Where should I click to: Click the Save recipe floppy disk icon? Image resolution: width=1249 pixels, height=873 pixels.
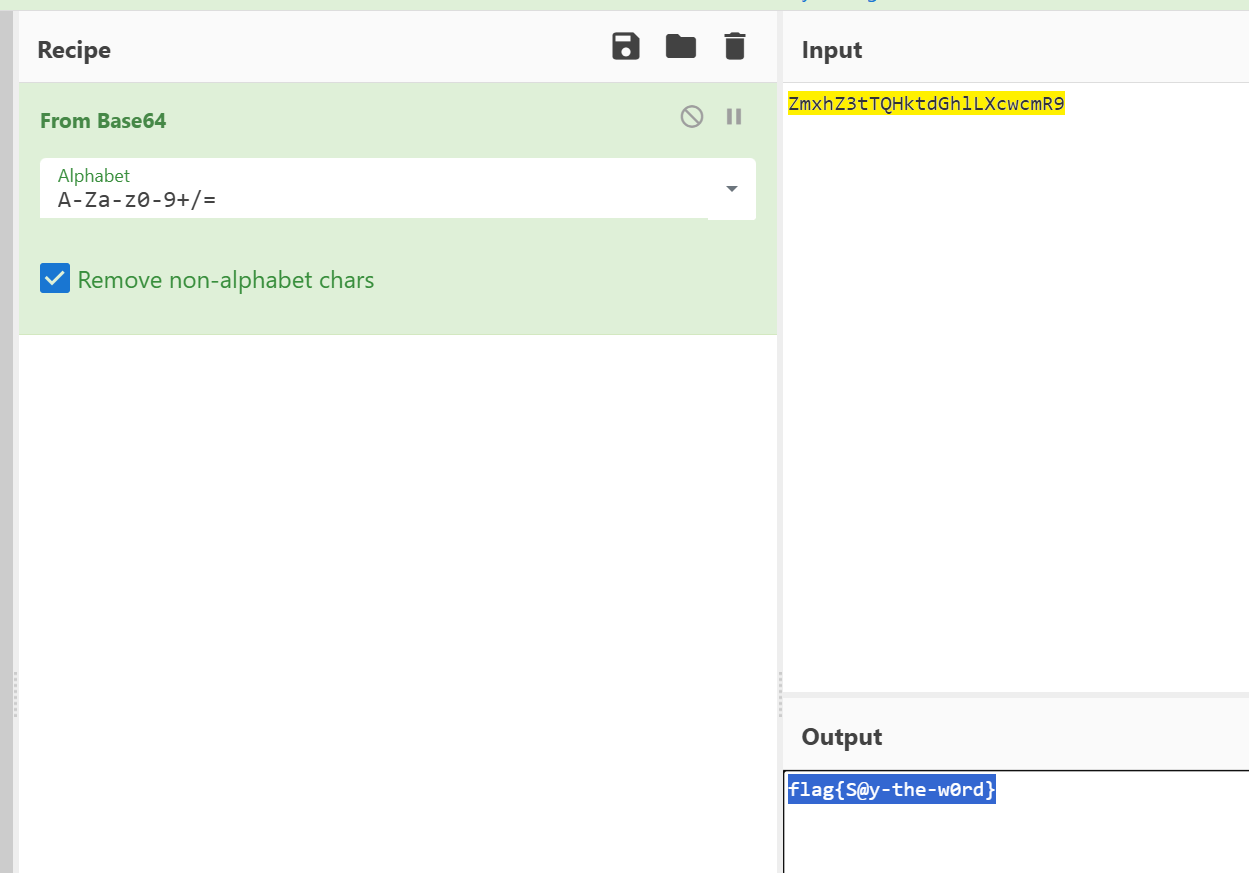tap(626, 47)
